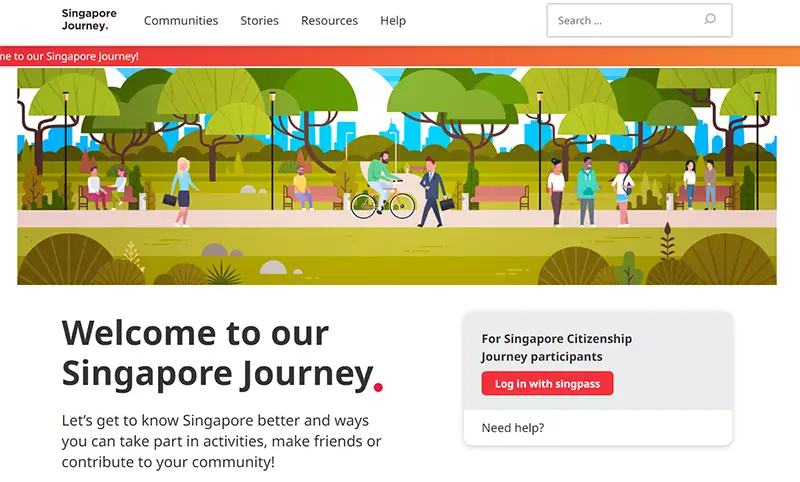Click the businessman with briefcase in banner
Image resolution: width=800 pixels, height=482 pixels.
tap(433, 192)
